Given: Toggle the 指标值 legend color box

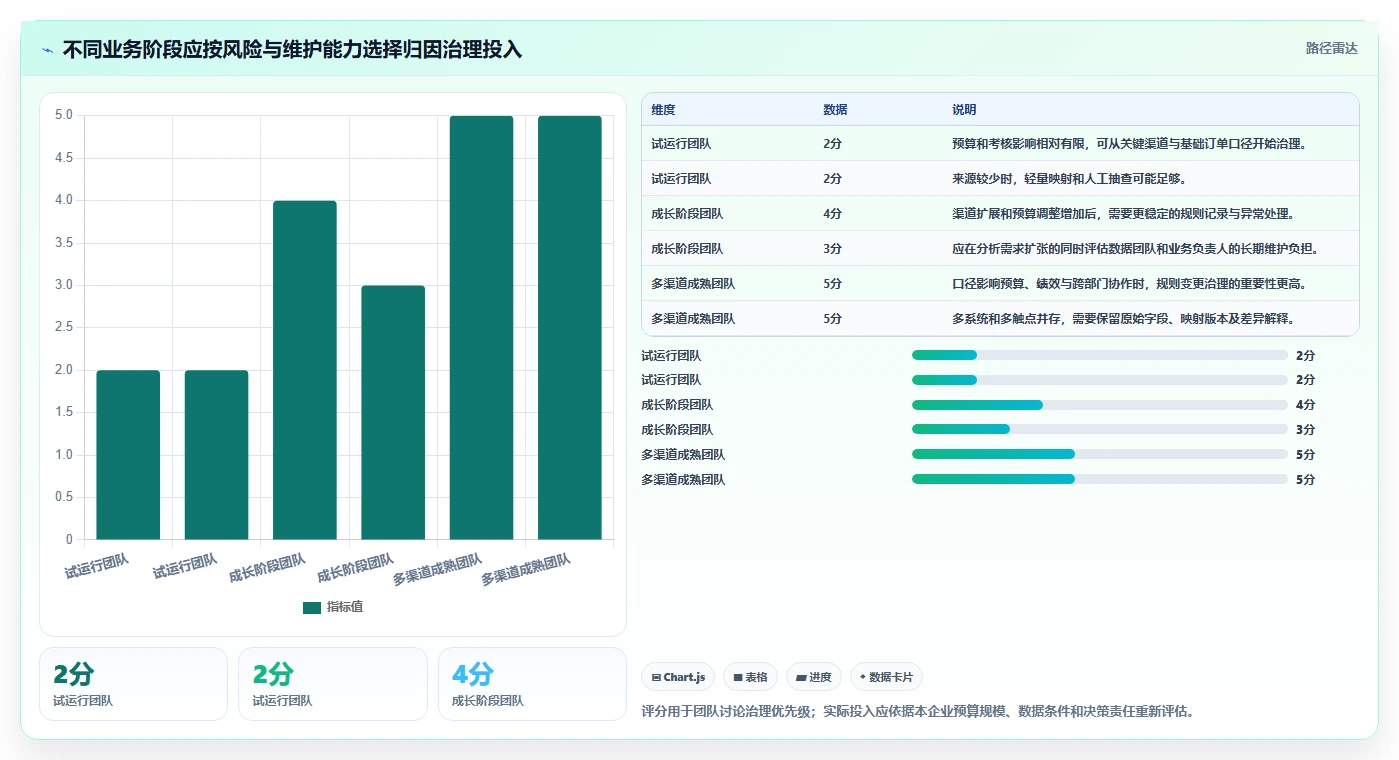Looking at the screenshot, I should pos(312,607).
